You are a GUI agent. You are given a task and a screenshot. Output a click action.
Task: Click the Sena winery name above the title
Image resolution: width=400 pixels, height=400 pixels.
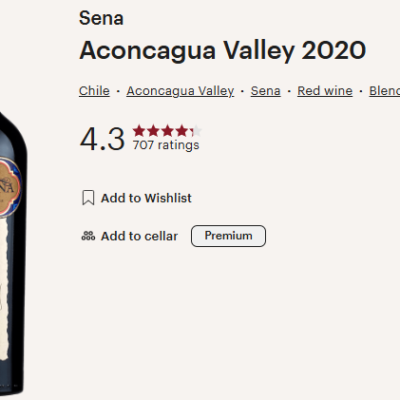click(101, 18)
